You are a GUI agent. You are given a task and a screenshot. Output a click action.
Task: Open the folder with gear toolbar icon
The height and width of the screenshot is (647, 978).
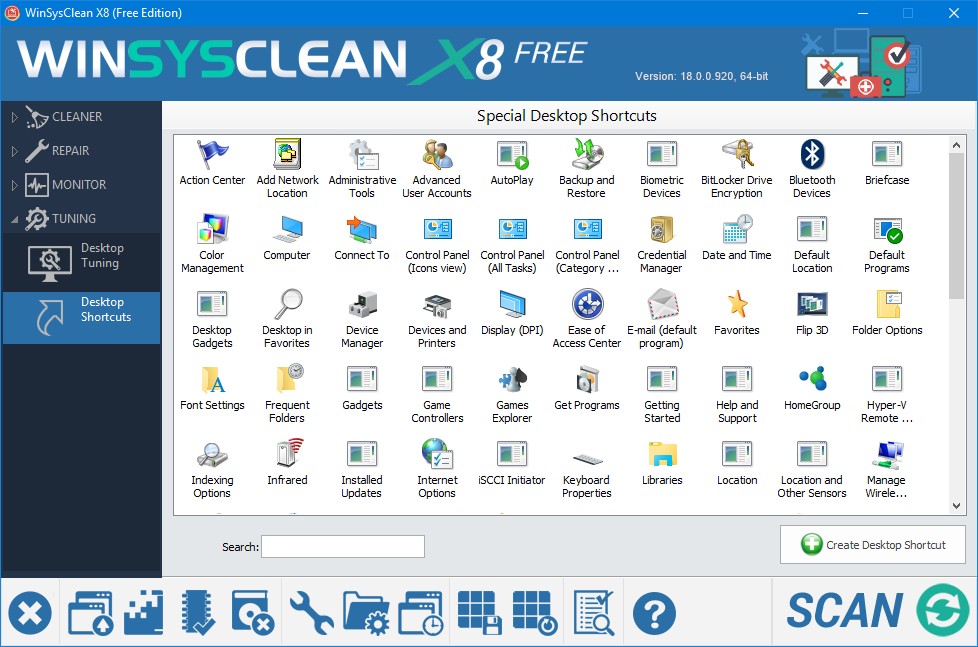tap(367, 613)
